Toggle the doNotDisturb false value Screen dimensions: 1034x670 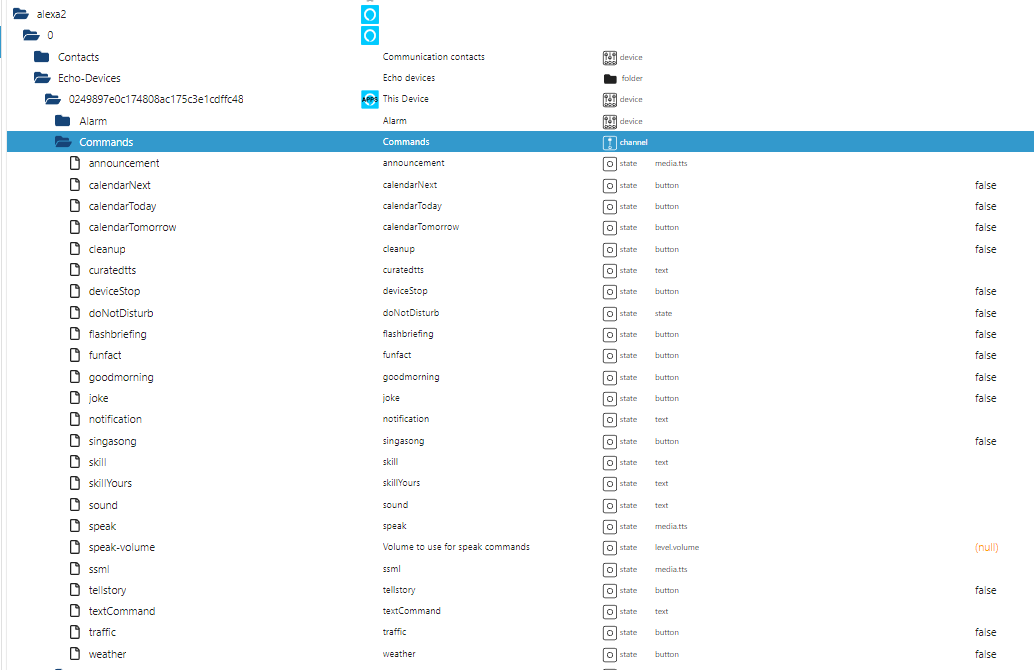click(985, 313)
